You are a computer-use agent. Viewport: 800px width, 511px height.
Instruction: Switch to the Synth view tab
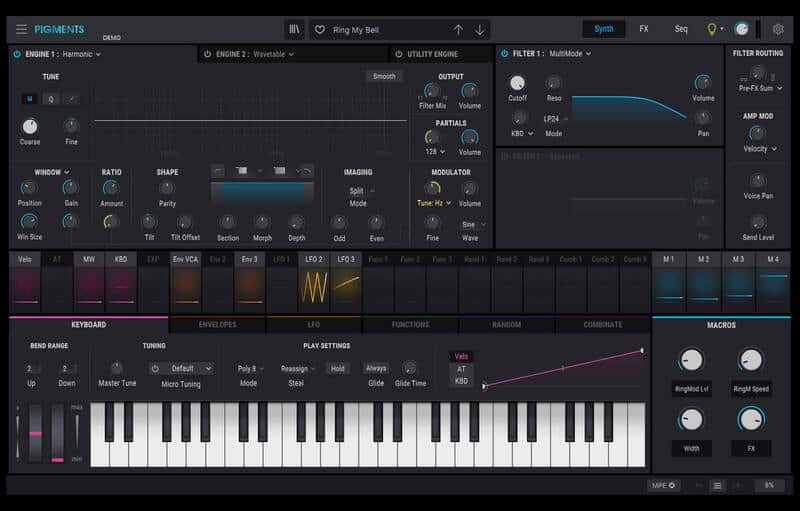coord(604,29)
